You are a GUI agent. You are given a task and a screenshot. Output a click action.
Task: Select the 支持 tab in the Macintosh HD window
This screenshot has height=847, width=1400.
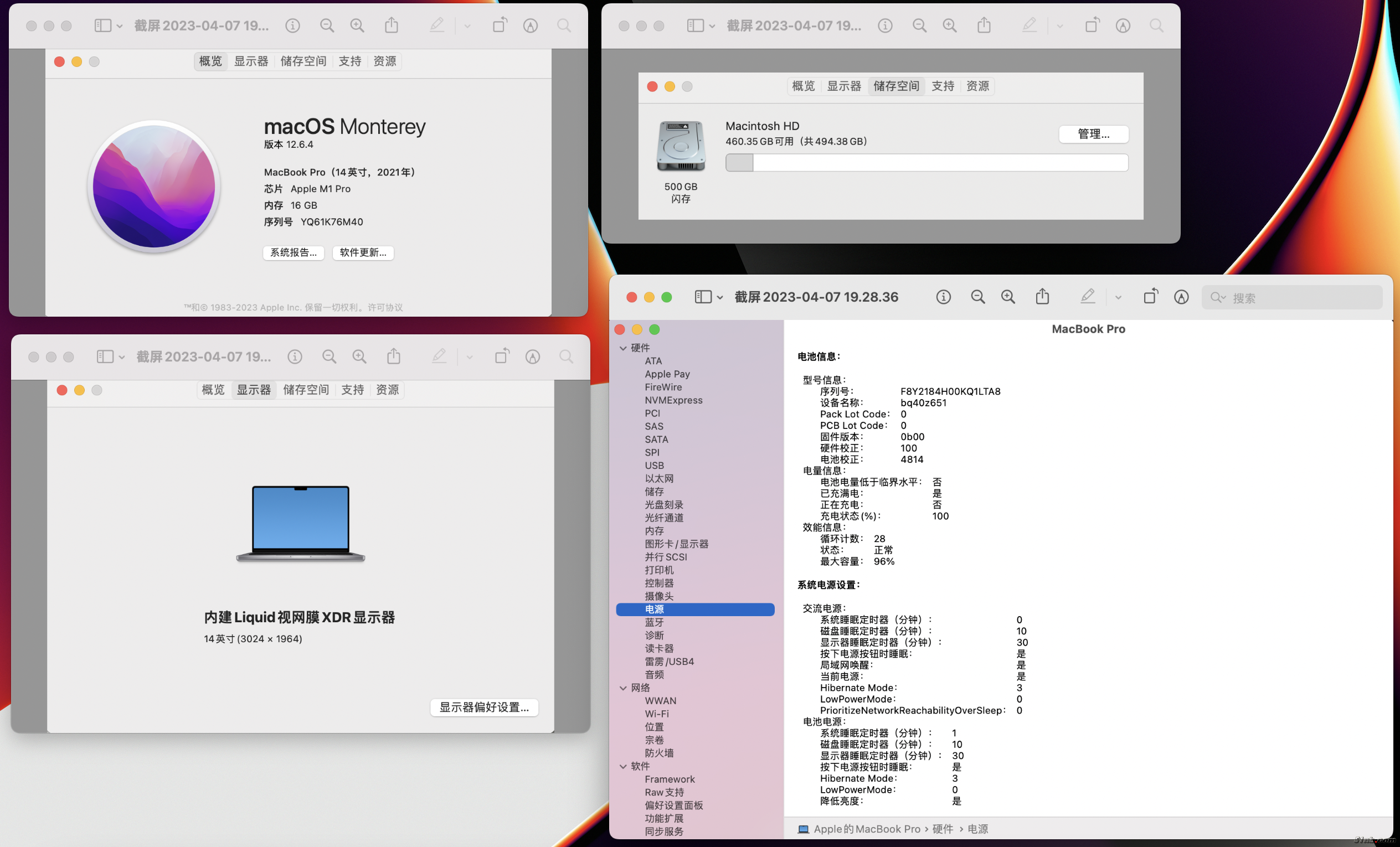[x=943, y=86]
